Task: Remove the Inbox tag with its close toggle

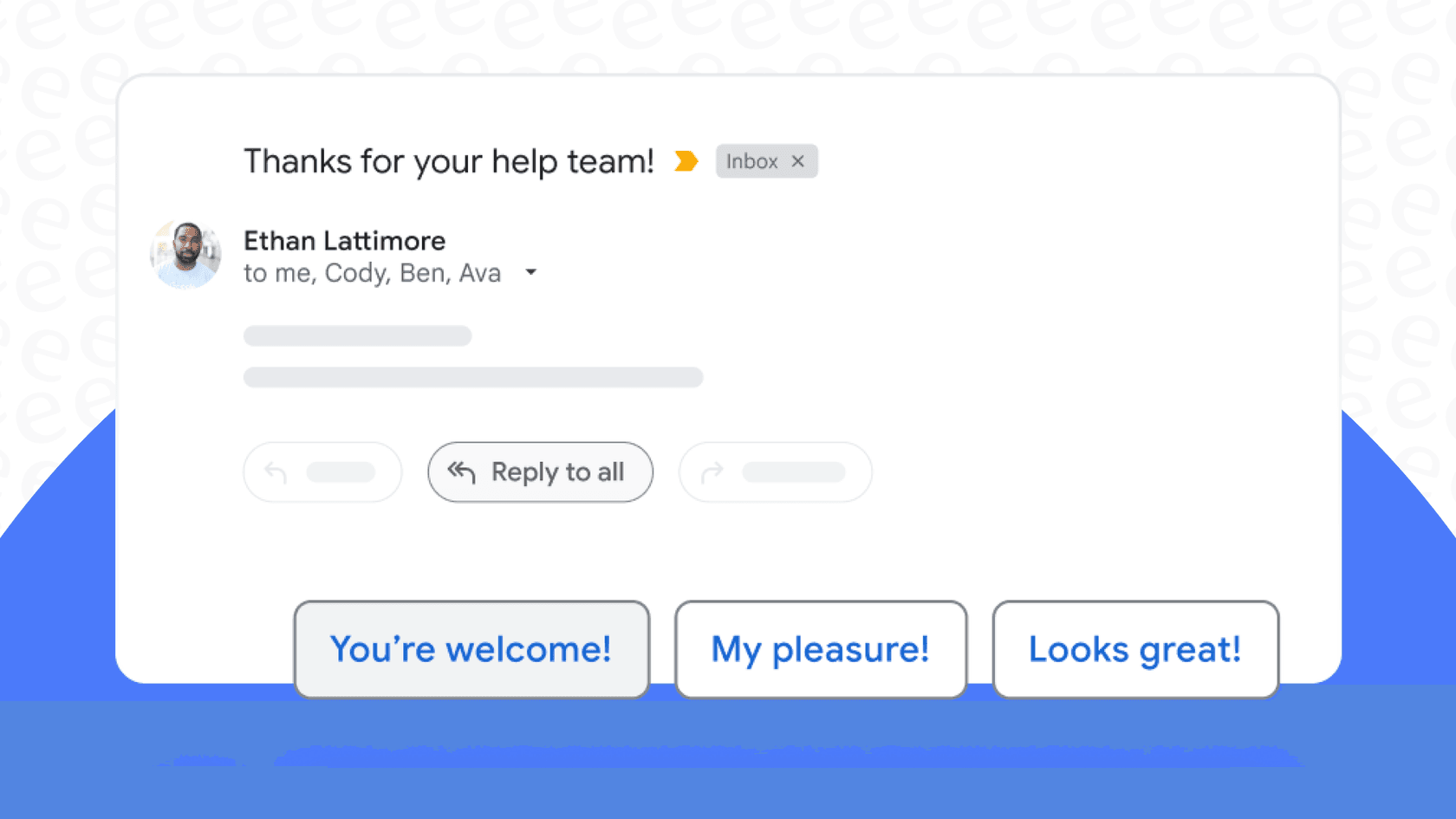Action: click(798, 161)
